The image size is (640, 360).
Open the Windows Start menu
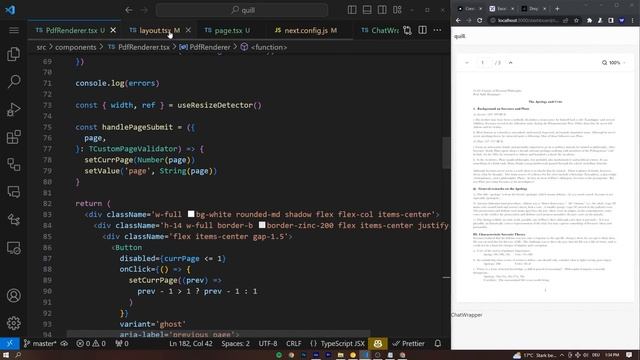point(6,355)
